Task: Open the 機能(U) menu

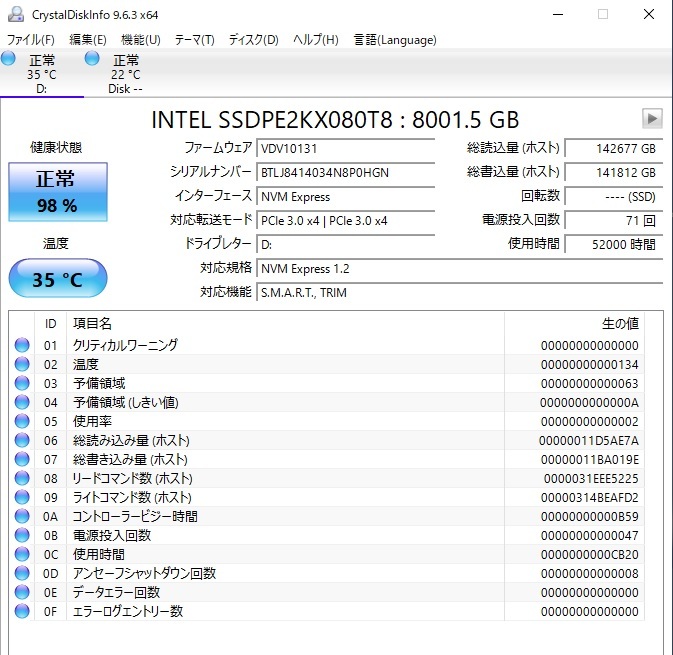Action: click(140, 40)
